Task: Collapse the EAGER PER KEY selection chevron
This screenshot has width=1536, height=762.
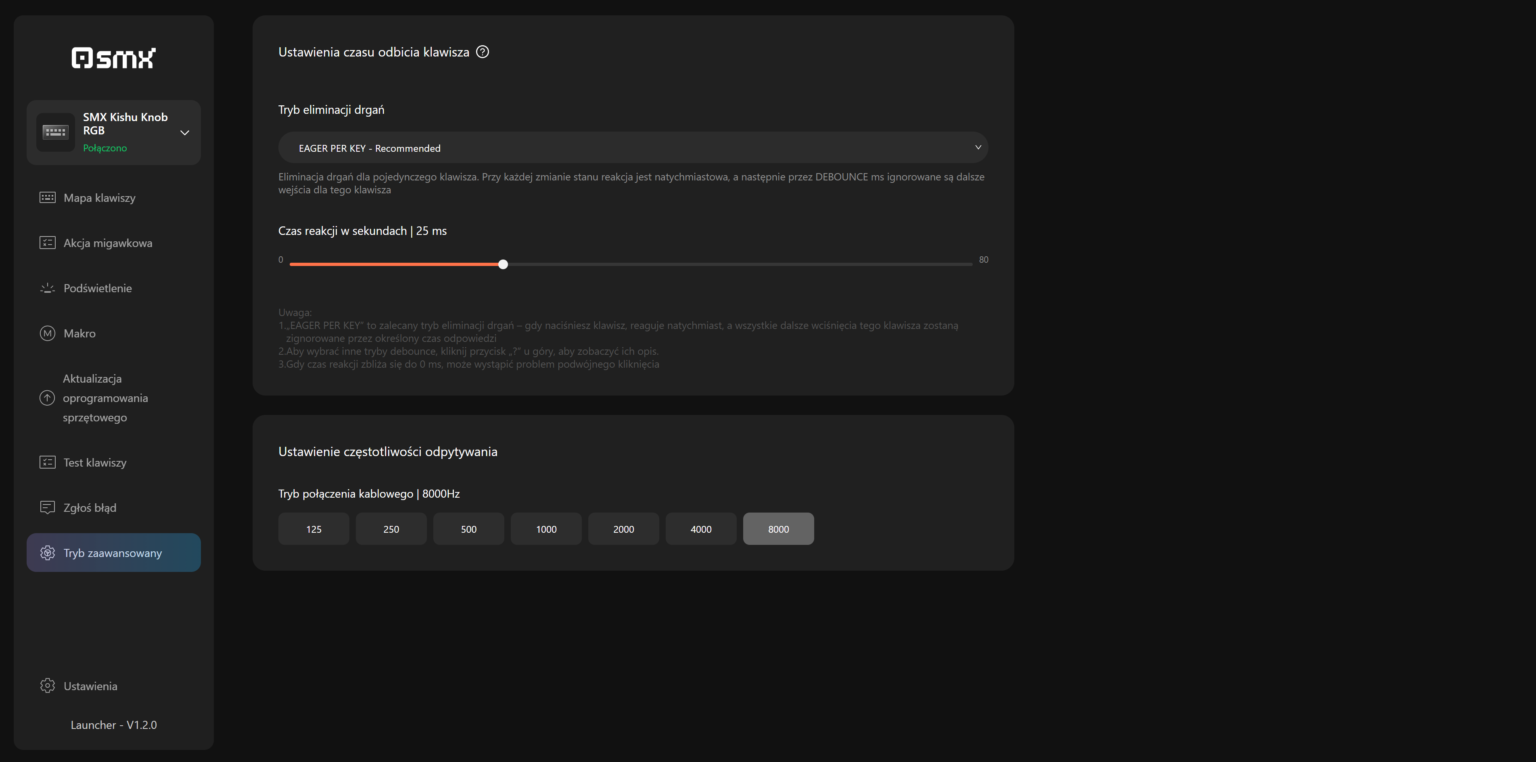Action: click(978, 146)
